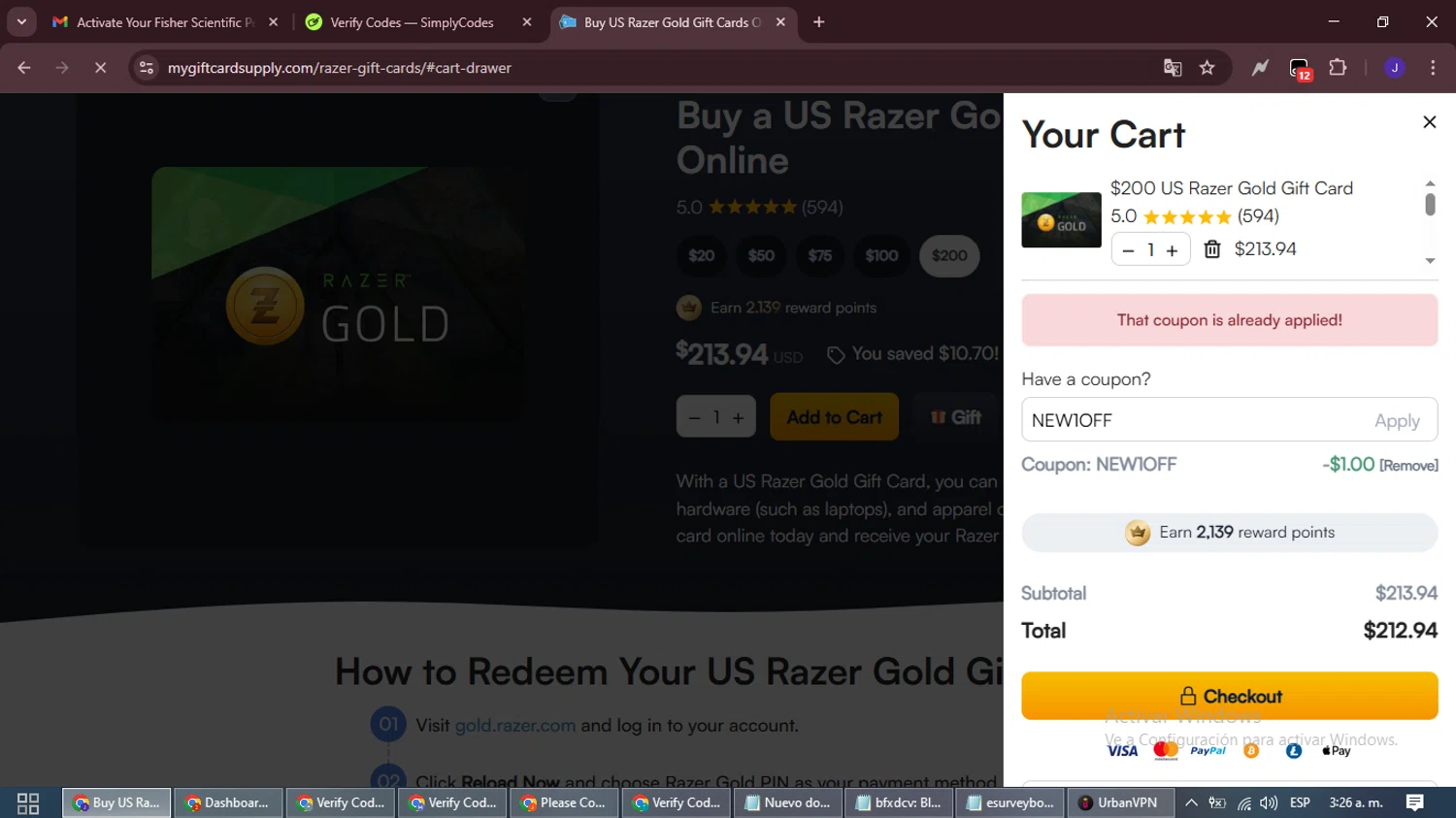Delete the Razer Gold card with the trash icon
The width and height of the screenshot is (1456, 818).
[x=1212, y=249]
